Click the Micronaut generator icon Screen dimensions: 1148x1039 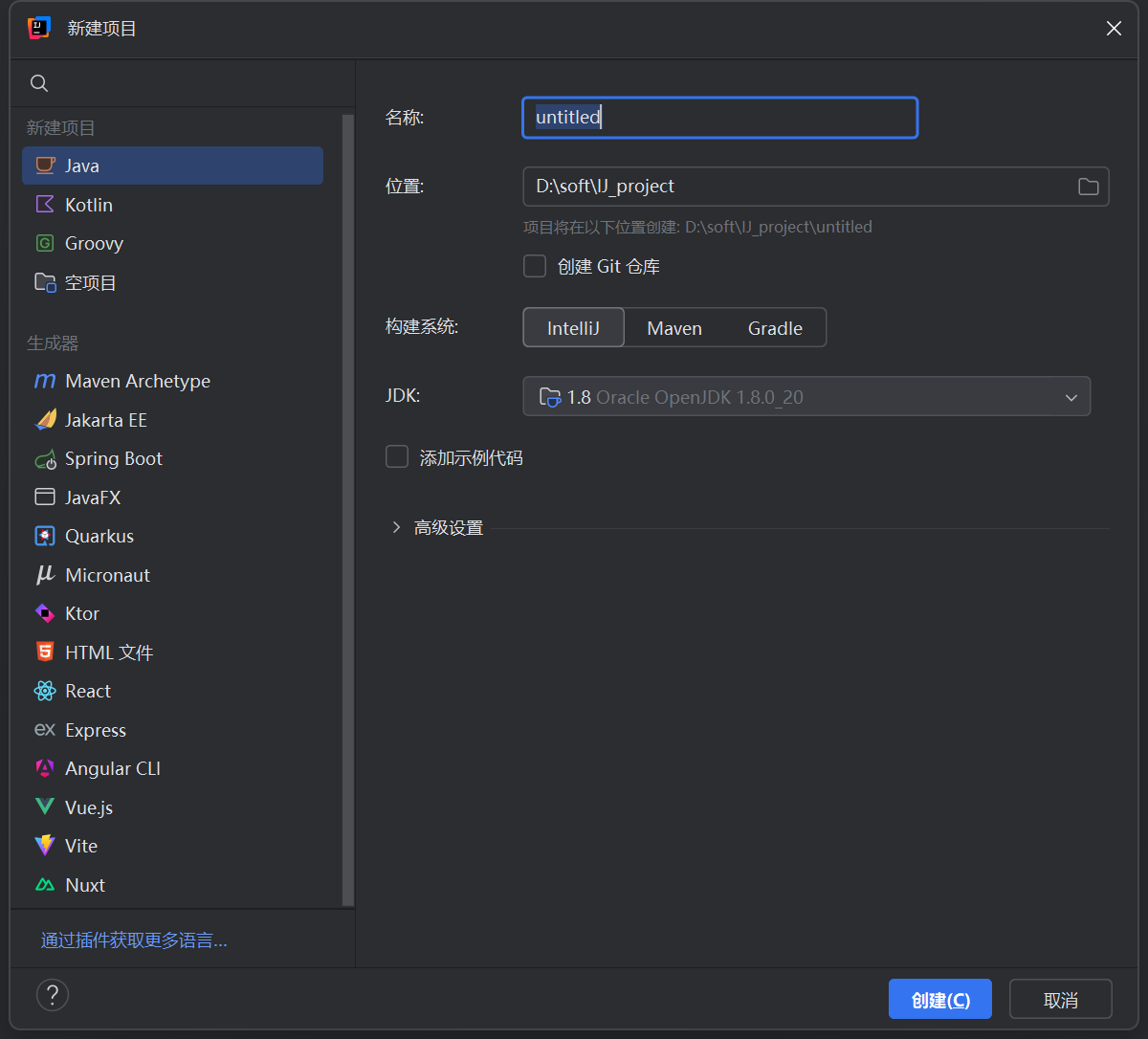point(44,574)
